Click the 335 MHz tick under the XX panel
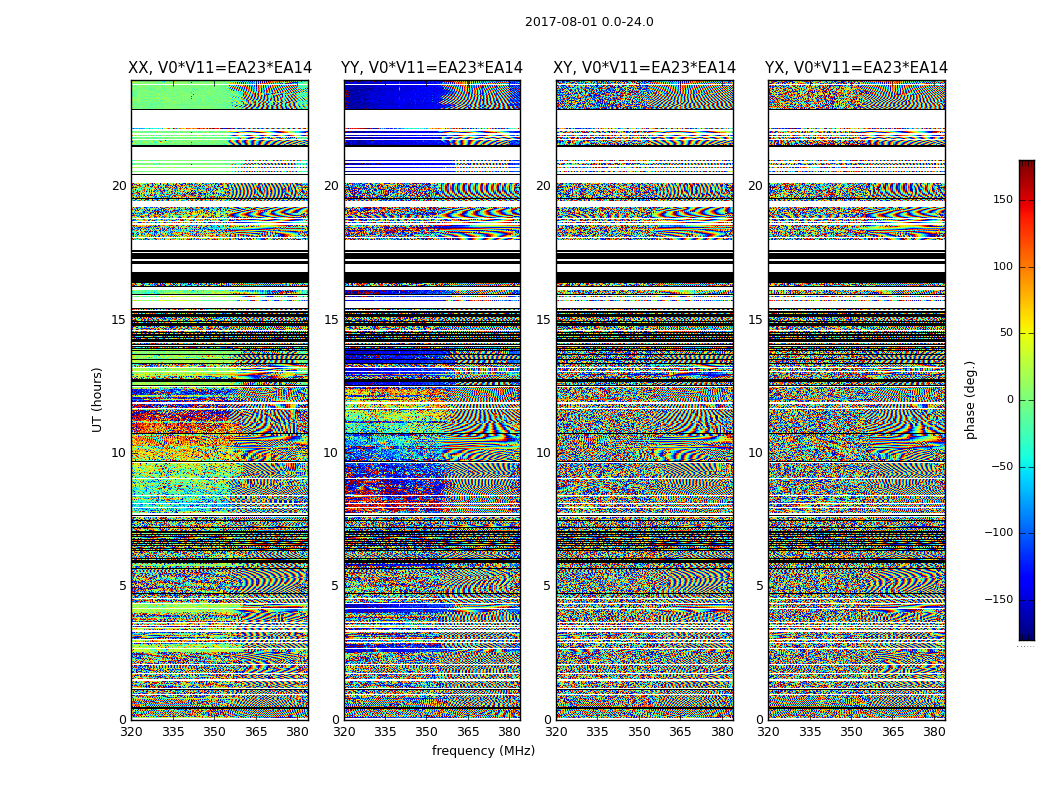The height and width of the screenshot is (800, 1050). [173, 732]
